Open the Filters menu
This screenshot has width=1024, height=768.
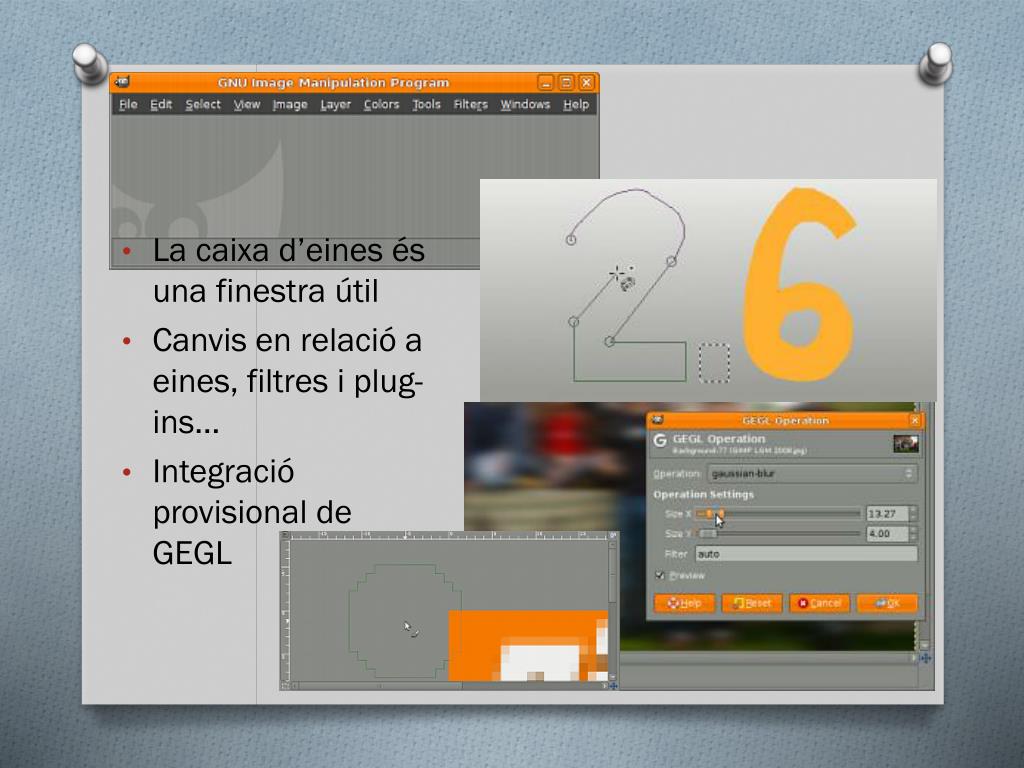470,104
